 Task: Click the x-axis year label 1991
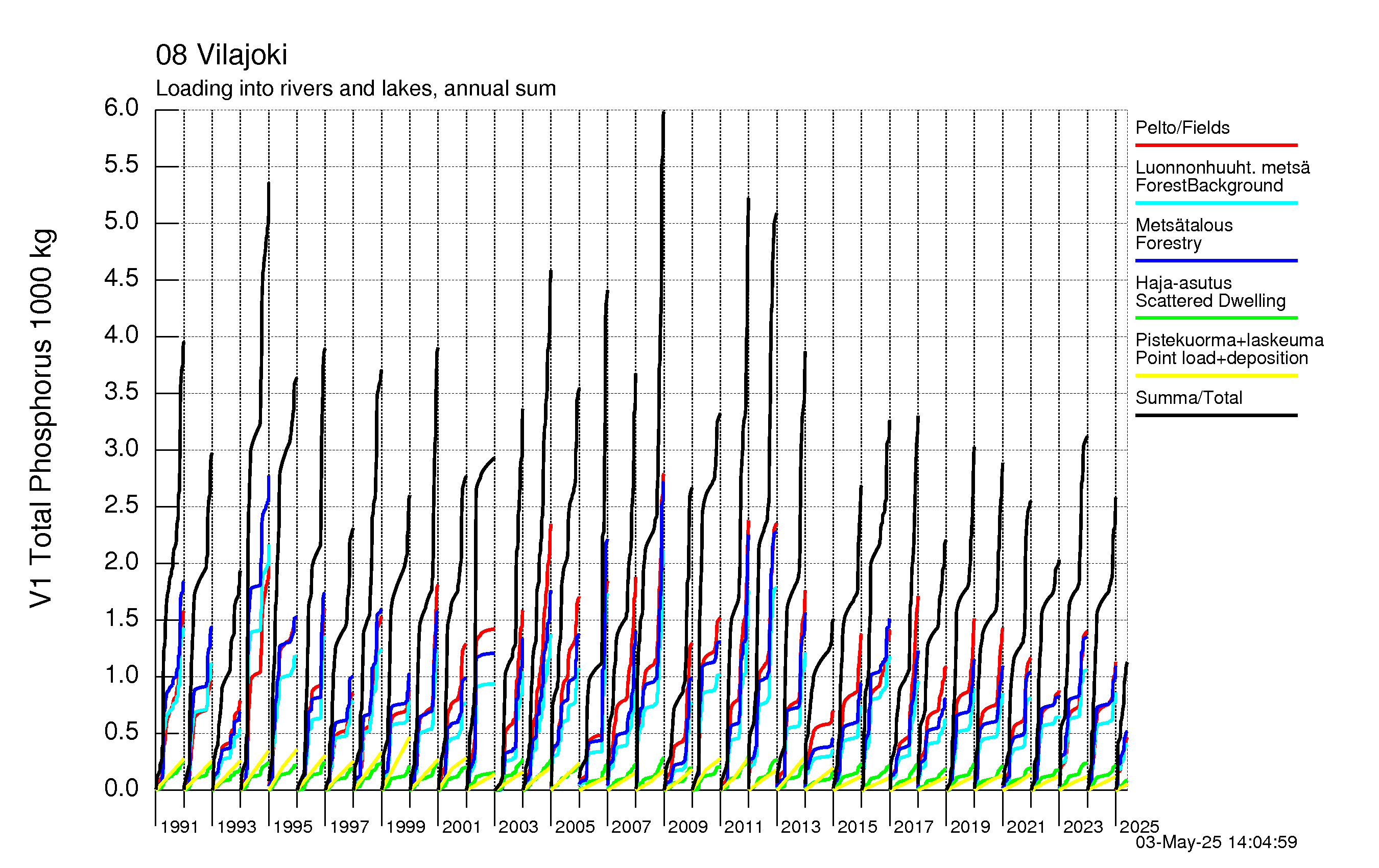179,827
